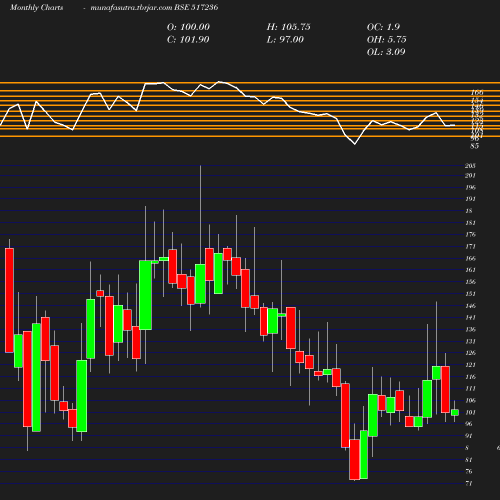Click the 116 price axis label

[x=470, y=377]
